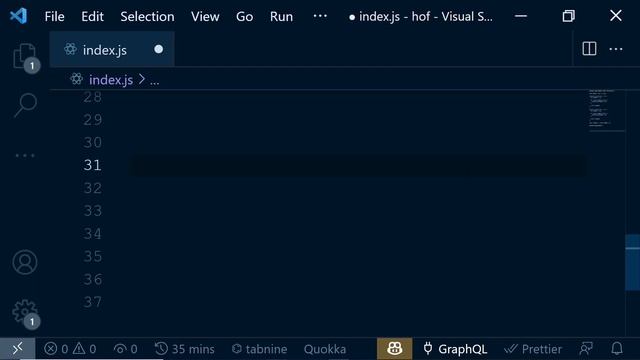Click line number 28 in gutter
The width and height of the screenshot is (640, 360).
(x=92, y=97)
